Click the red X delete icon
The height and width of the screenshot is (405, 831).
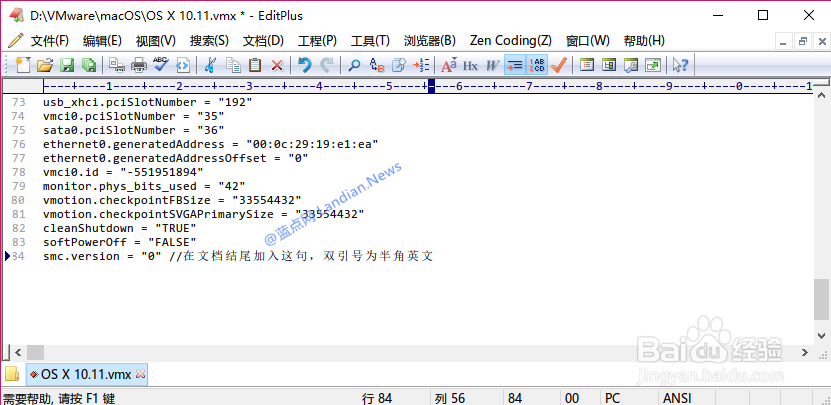point(277,65)
